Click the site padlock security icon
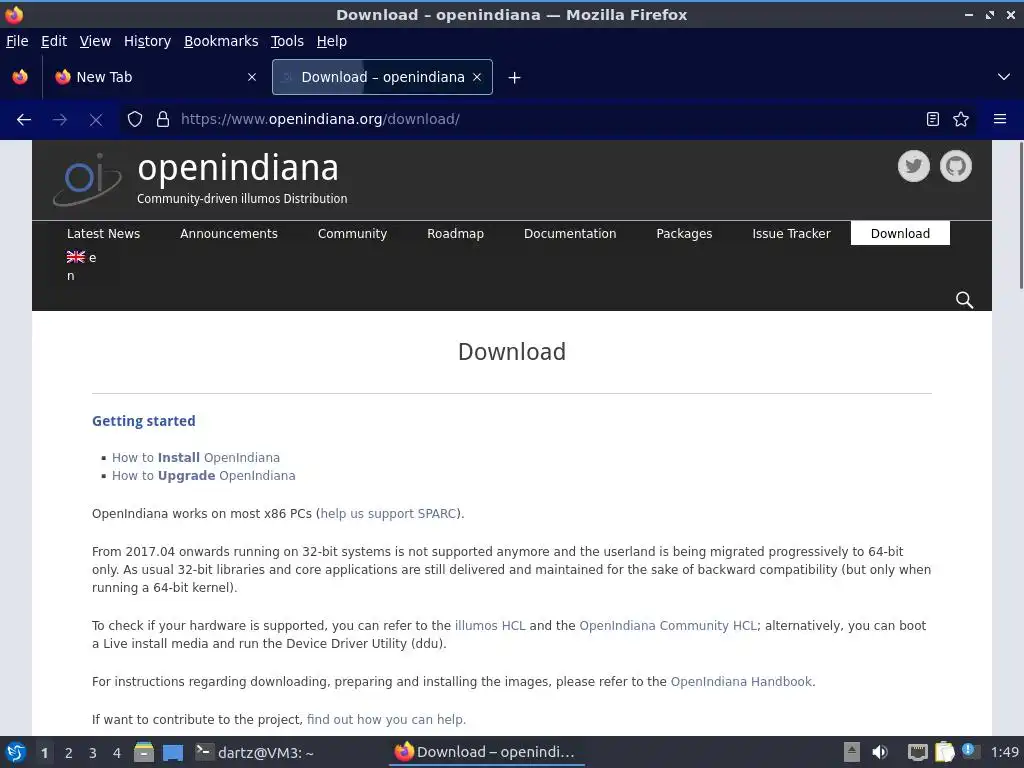The width and height of the screenshot is (1024, 768). 163,119
